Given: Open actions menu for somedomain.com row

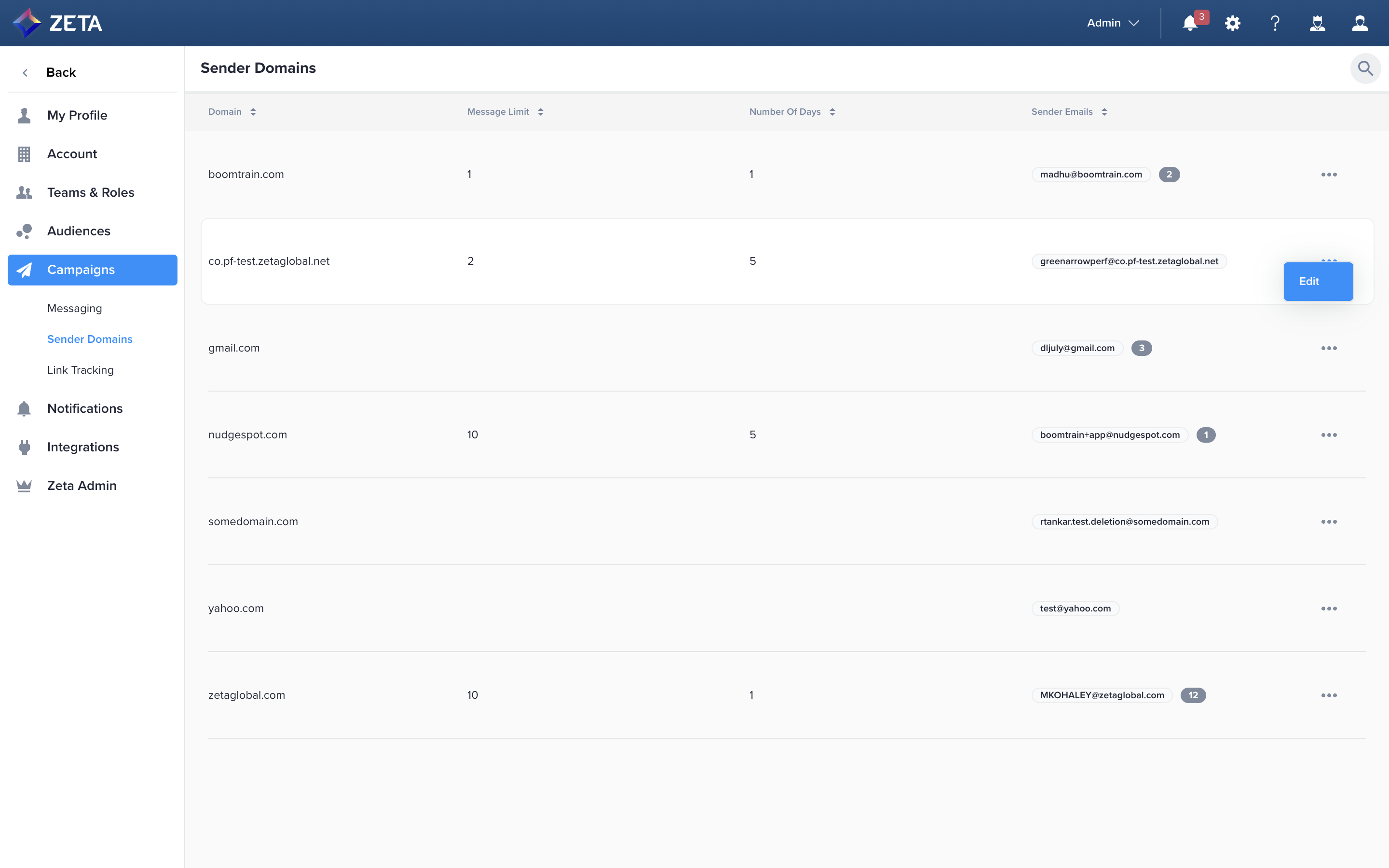Looking at the screenshot, I should click(x=1329, y=521).
